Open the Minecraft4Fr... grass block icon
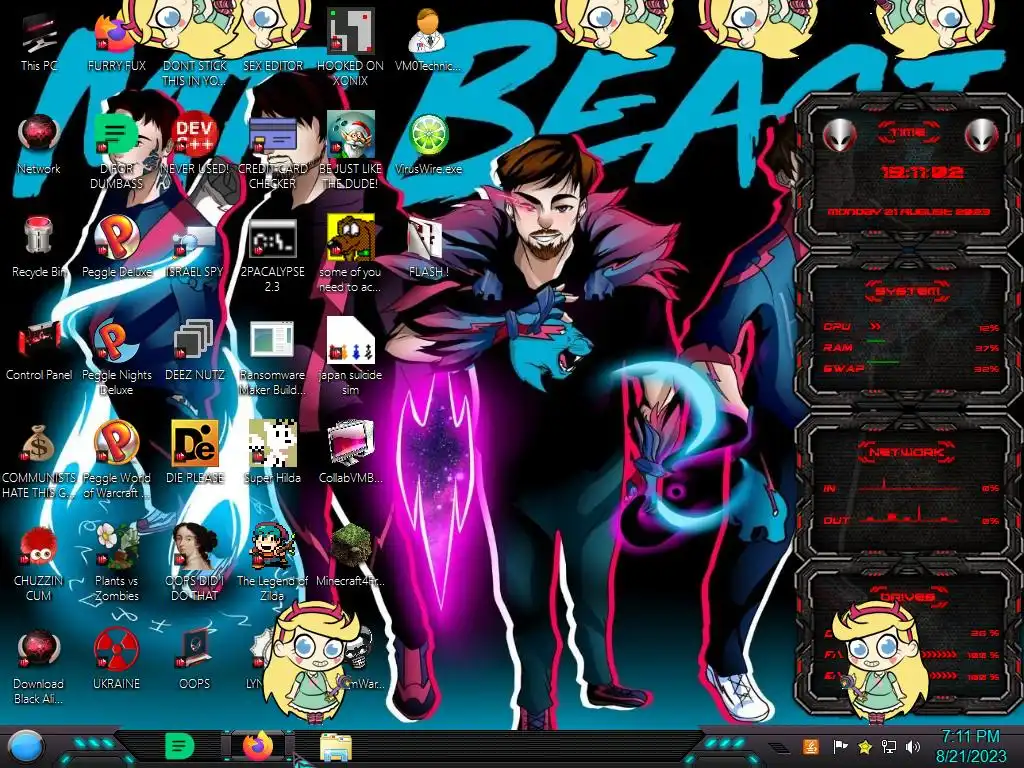1024x768 pixels. point(351,555)
